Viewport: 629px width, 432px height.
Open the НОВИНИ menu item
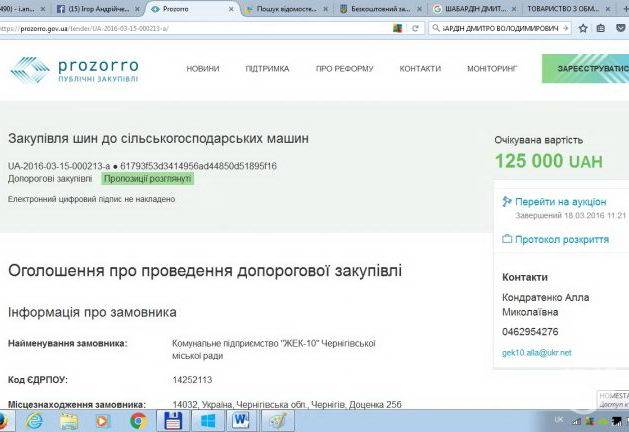click(x=203, y=69)
